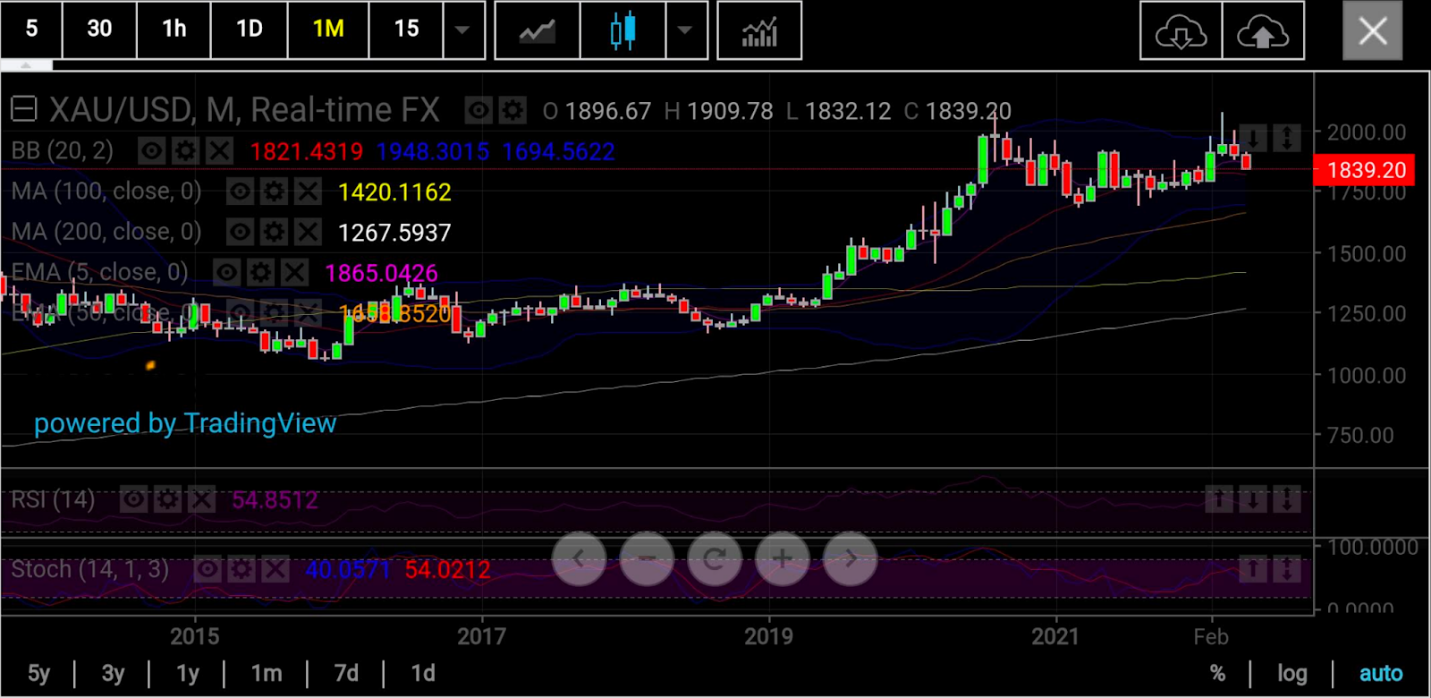The width and height of the screenshot is (1431, 698).
Task: Toggle visibility eye of XAU/USD series
Action: 479,110
